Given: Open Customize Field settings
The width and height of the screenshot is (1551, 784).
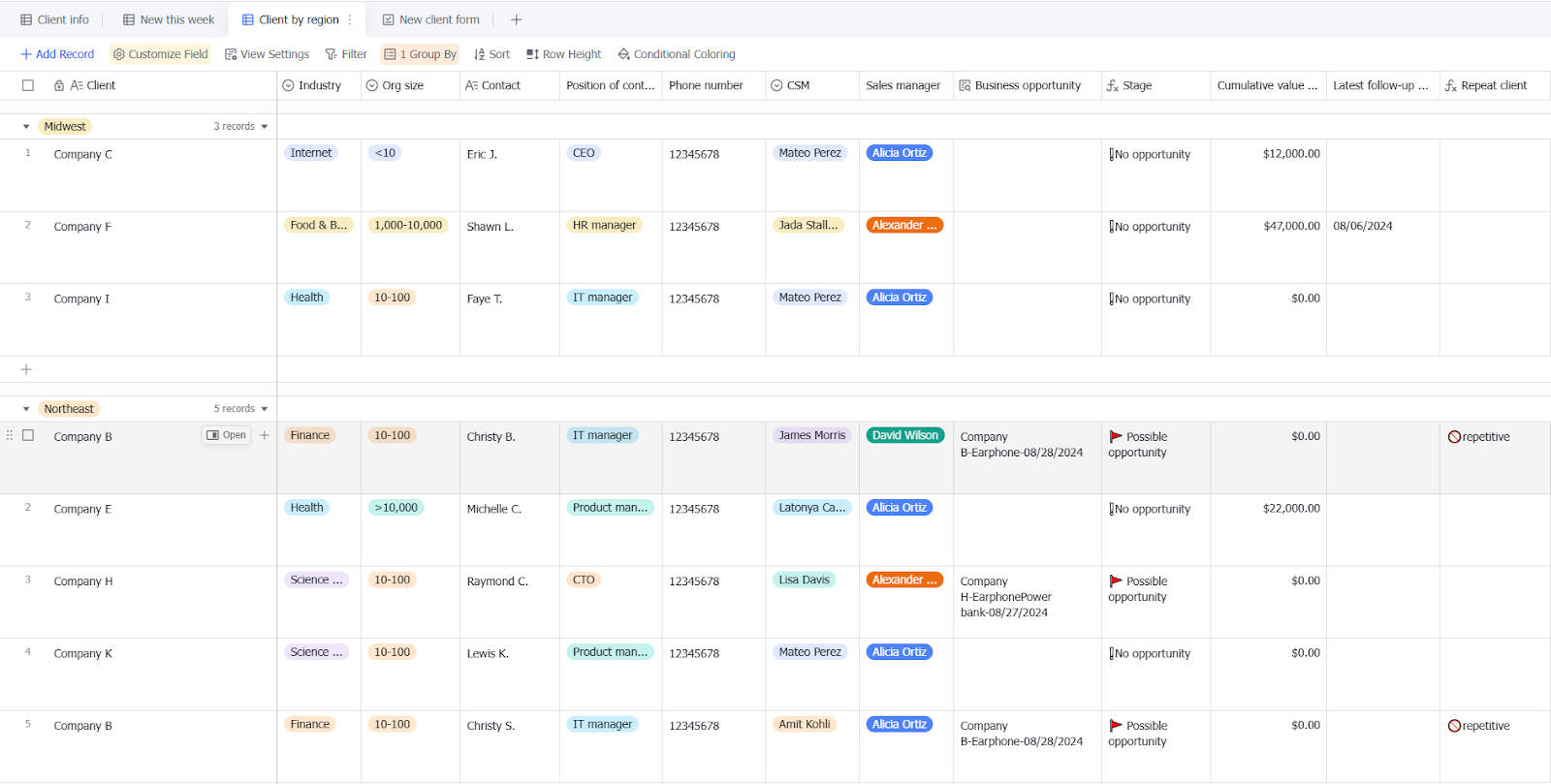Looking at the screenshot, I should [161, 54].
